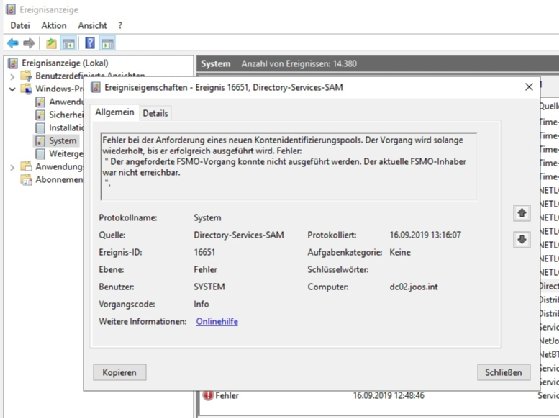Open the Datei menu

click(x=20, y=25)
